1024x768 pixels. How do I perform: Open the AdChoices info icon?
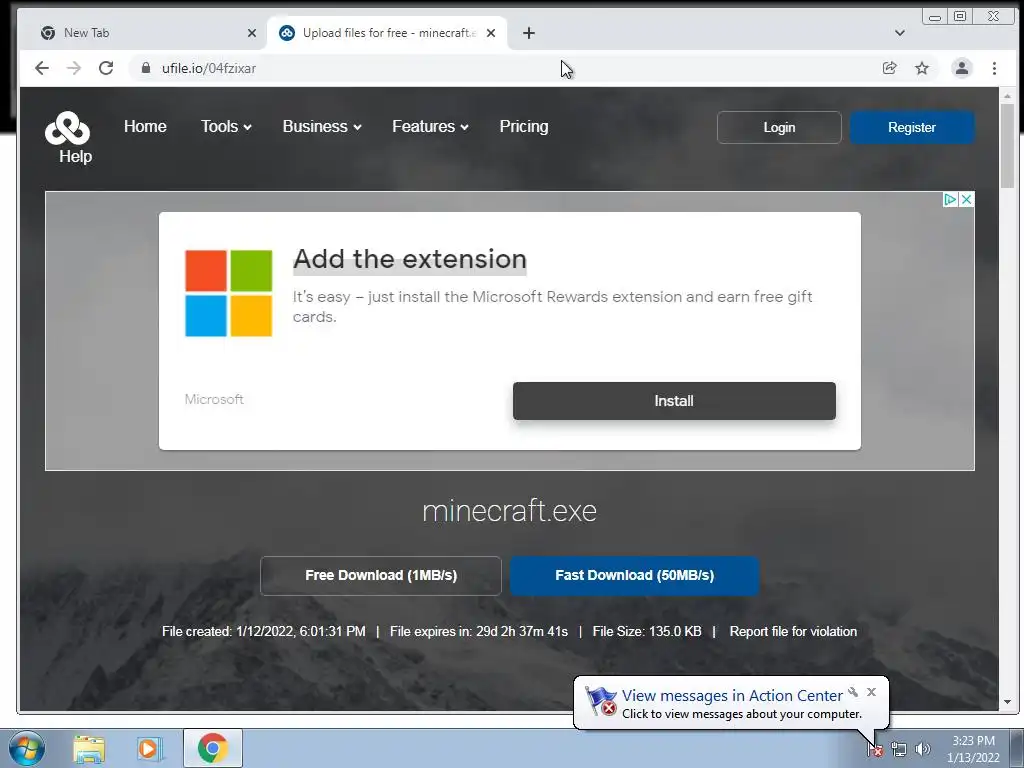950,199
